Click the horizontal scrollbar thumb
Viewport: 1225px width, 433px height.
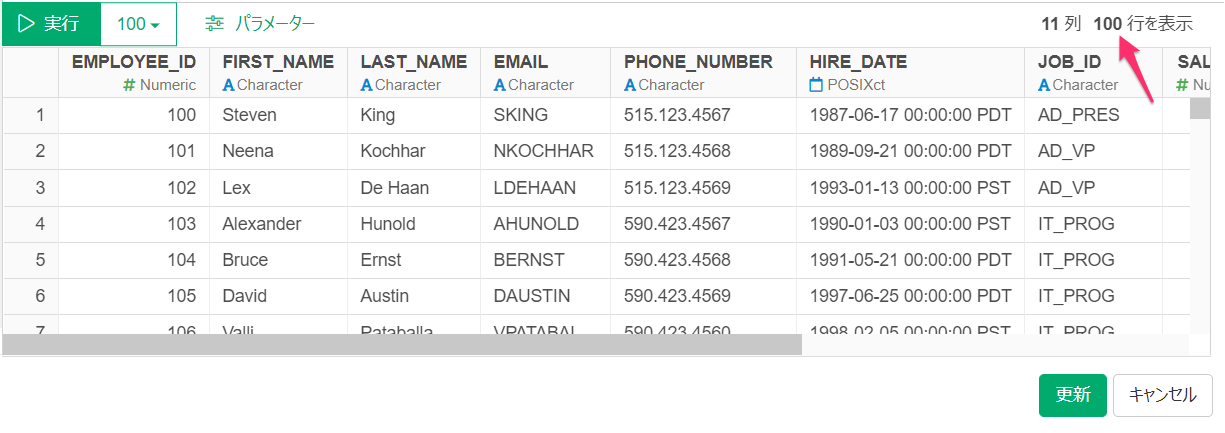402,345
